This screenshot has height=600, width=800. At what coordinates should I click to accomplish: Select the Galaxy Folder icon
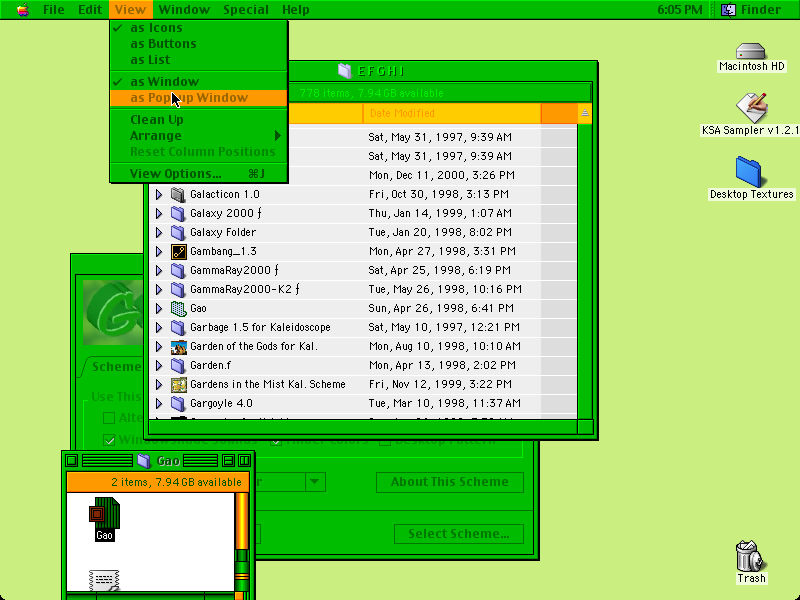[178, 232]
